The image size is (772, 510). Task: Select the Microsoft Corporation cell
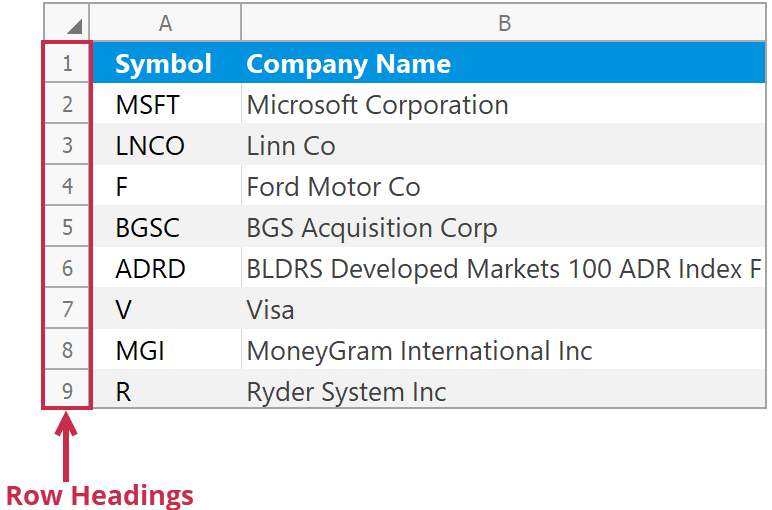377,105
